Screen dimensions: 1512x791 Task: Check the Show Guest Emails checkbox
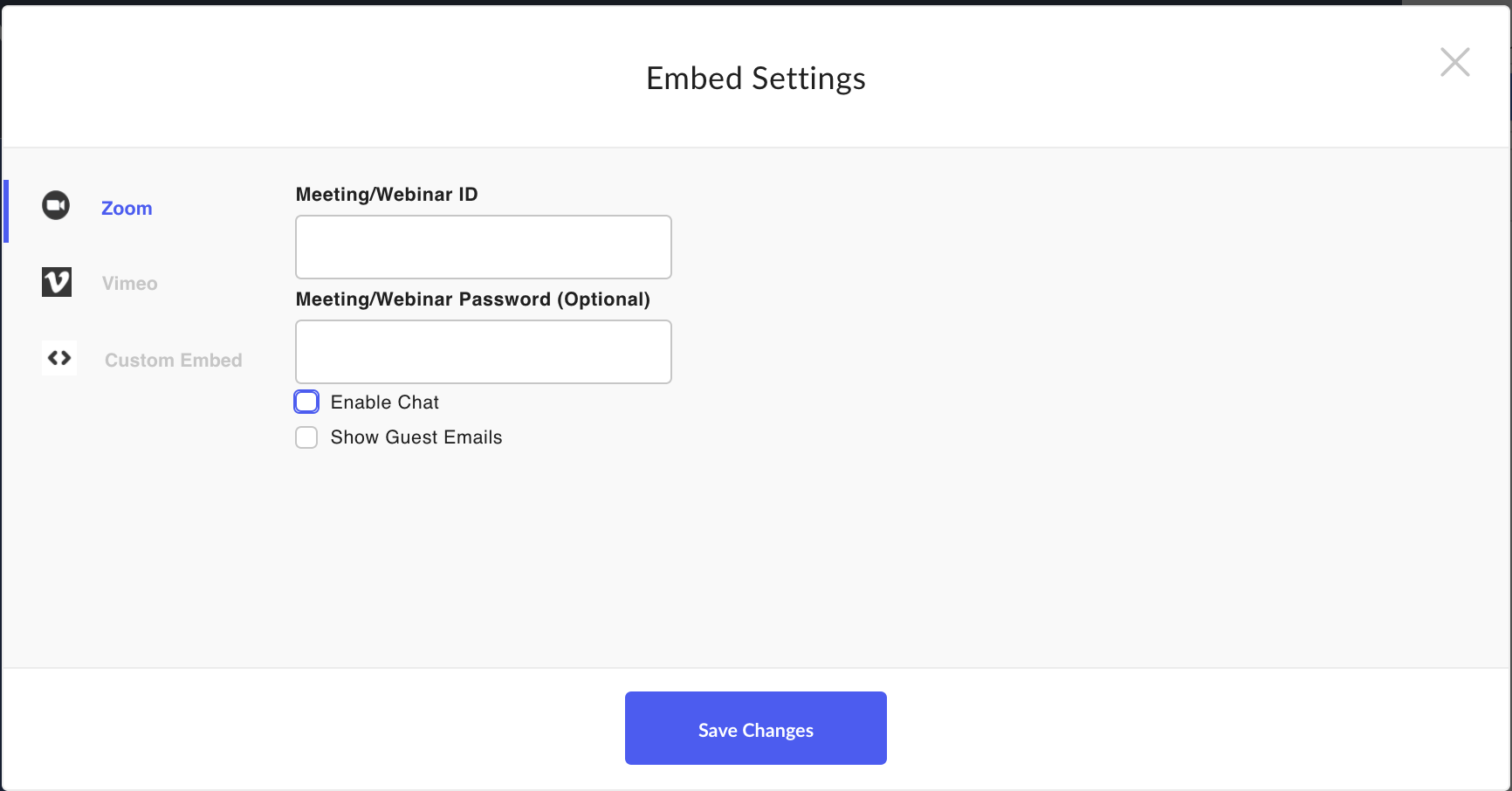pyautogui.click(x=306, y=437)
